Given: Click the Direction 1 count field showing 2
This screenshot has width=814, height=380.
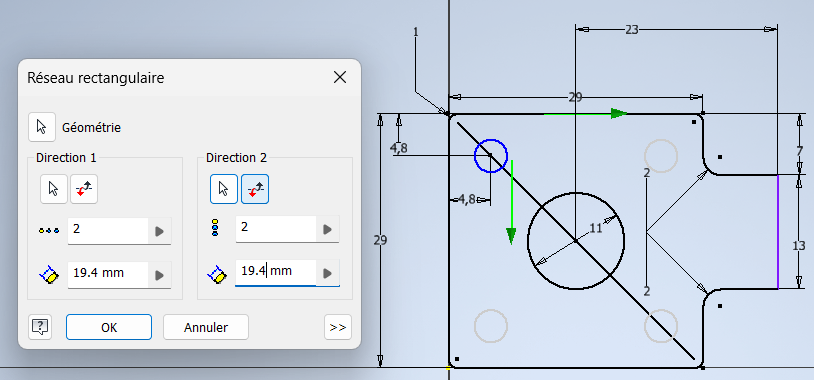Looking at the screenshot, I should [108, 230].
